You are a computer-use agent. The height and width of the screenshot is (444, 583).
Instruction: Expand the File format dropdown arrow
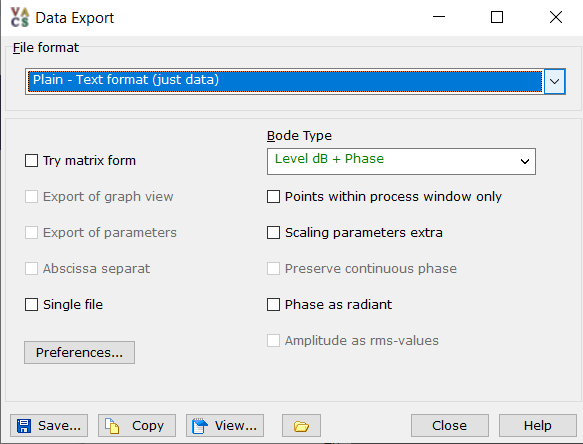(554, 81)
